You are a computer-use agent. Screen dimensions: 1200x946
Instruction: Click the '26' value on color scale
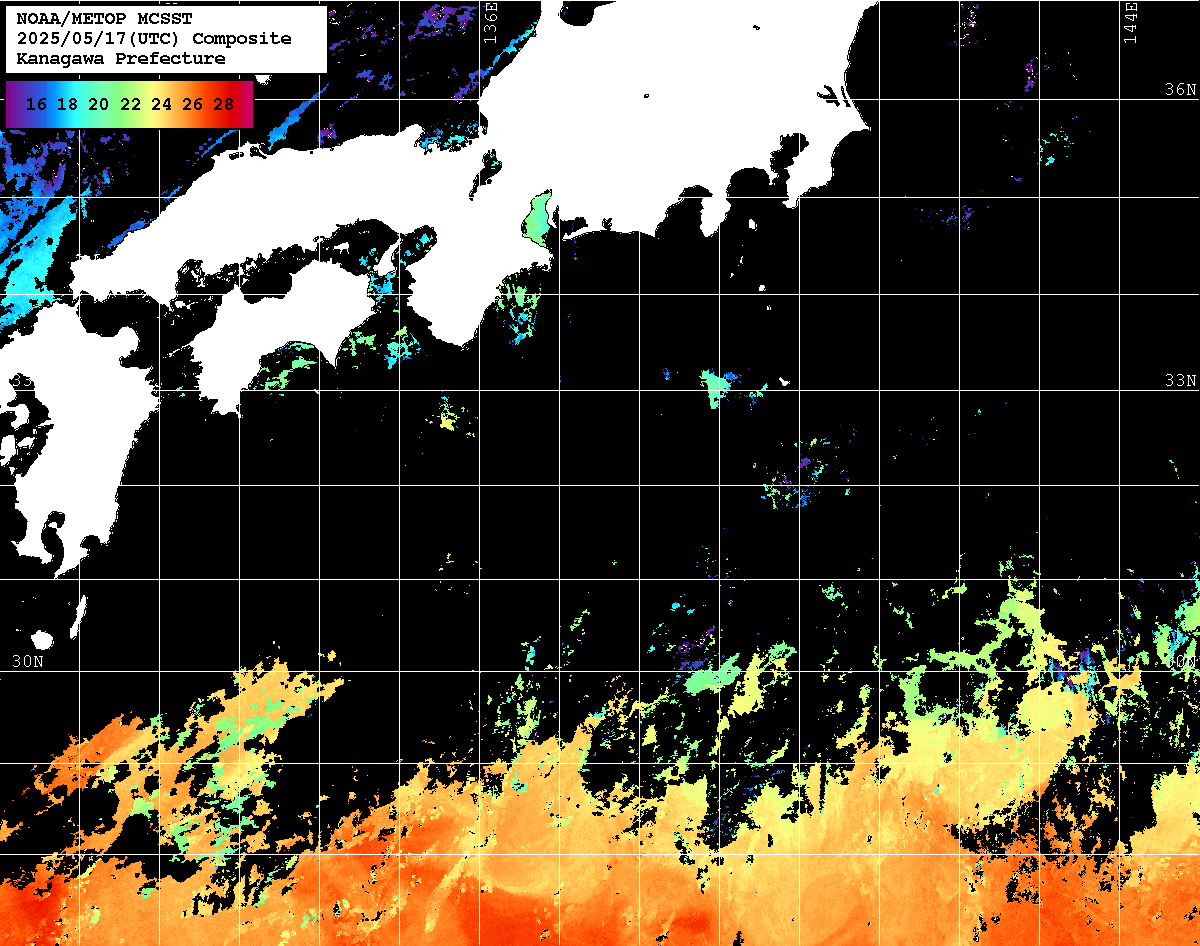pyautogui.click(x=192, y=104)
